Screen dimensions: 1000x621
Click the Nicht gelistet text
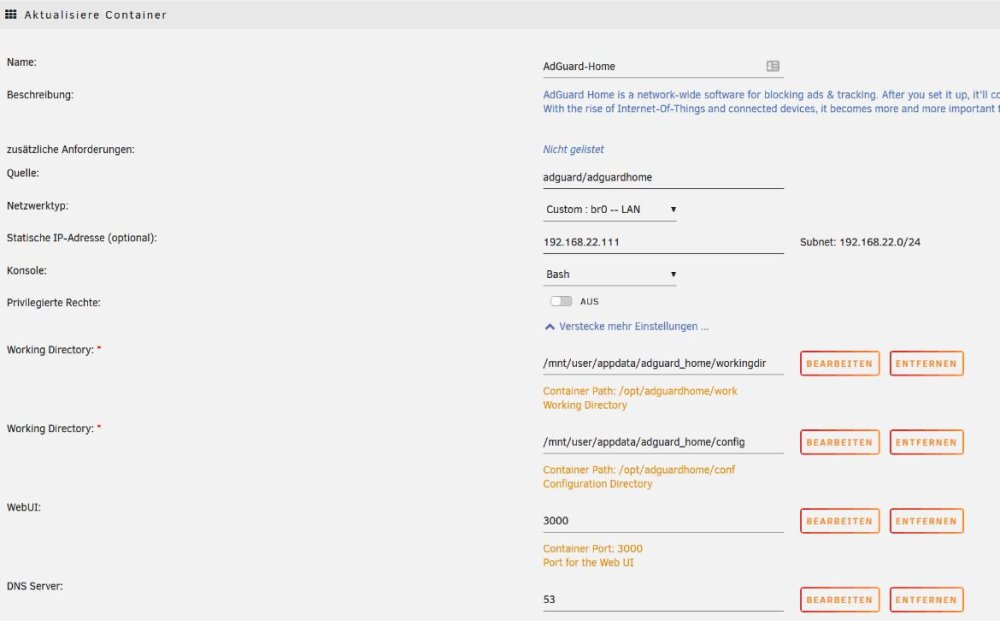click(x=573, y=149)
